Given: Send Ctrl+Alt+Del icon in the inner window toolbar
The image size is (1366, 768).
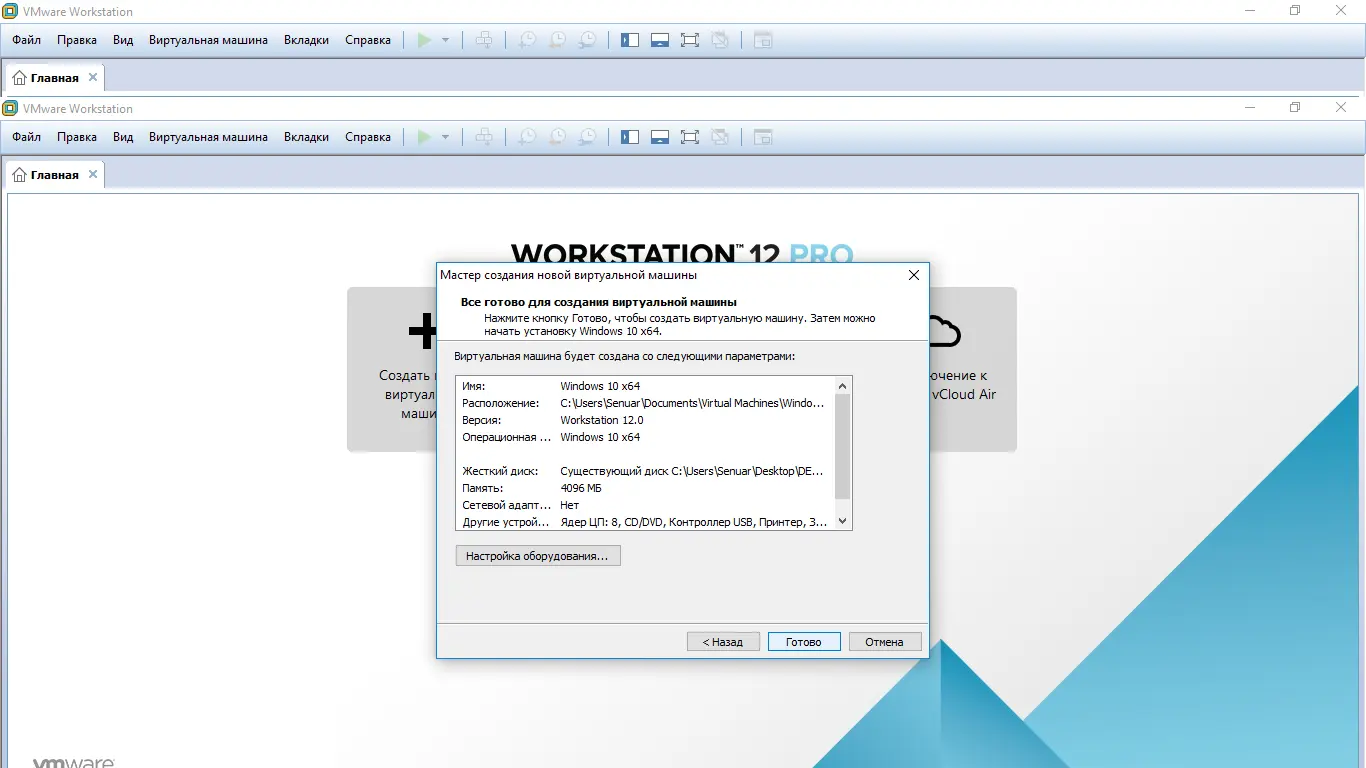Looking at the screenshot, I should coord(484,137).
